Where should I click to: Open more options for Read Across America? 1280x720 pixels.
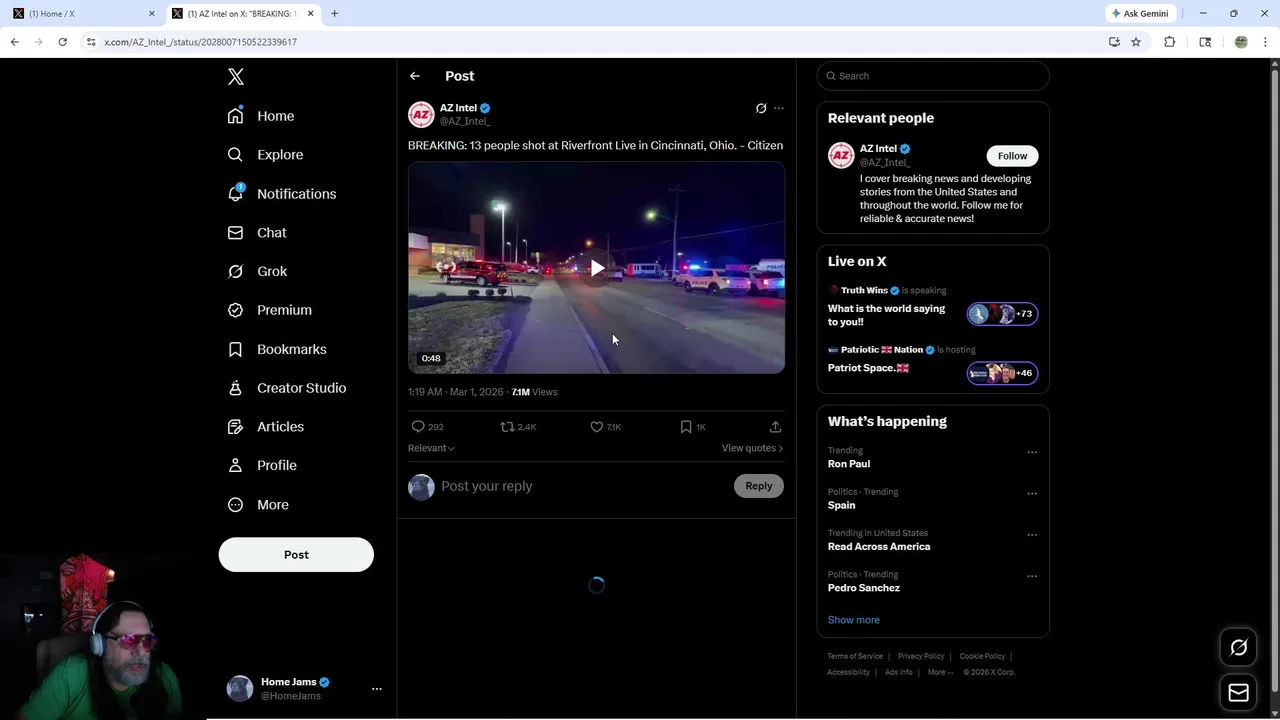pyautogui.click(x=1032, y=535)
